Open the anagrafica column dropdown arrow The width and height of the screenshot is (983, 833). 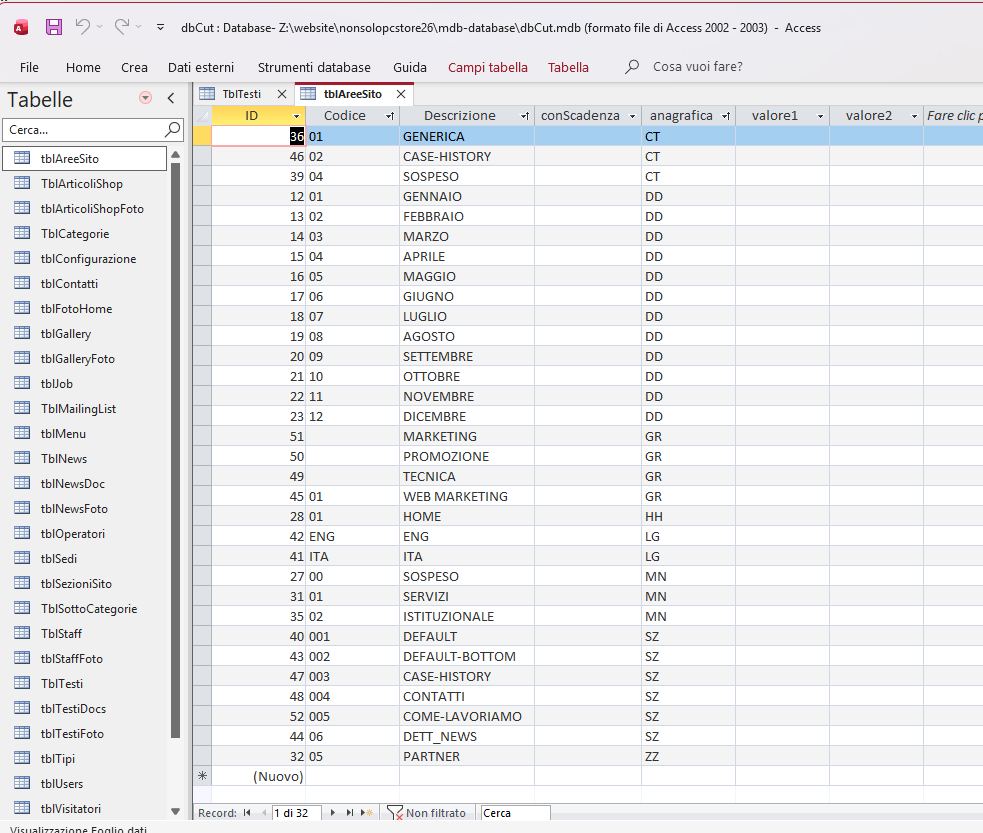pyautogui.click(x=726, y=116)
